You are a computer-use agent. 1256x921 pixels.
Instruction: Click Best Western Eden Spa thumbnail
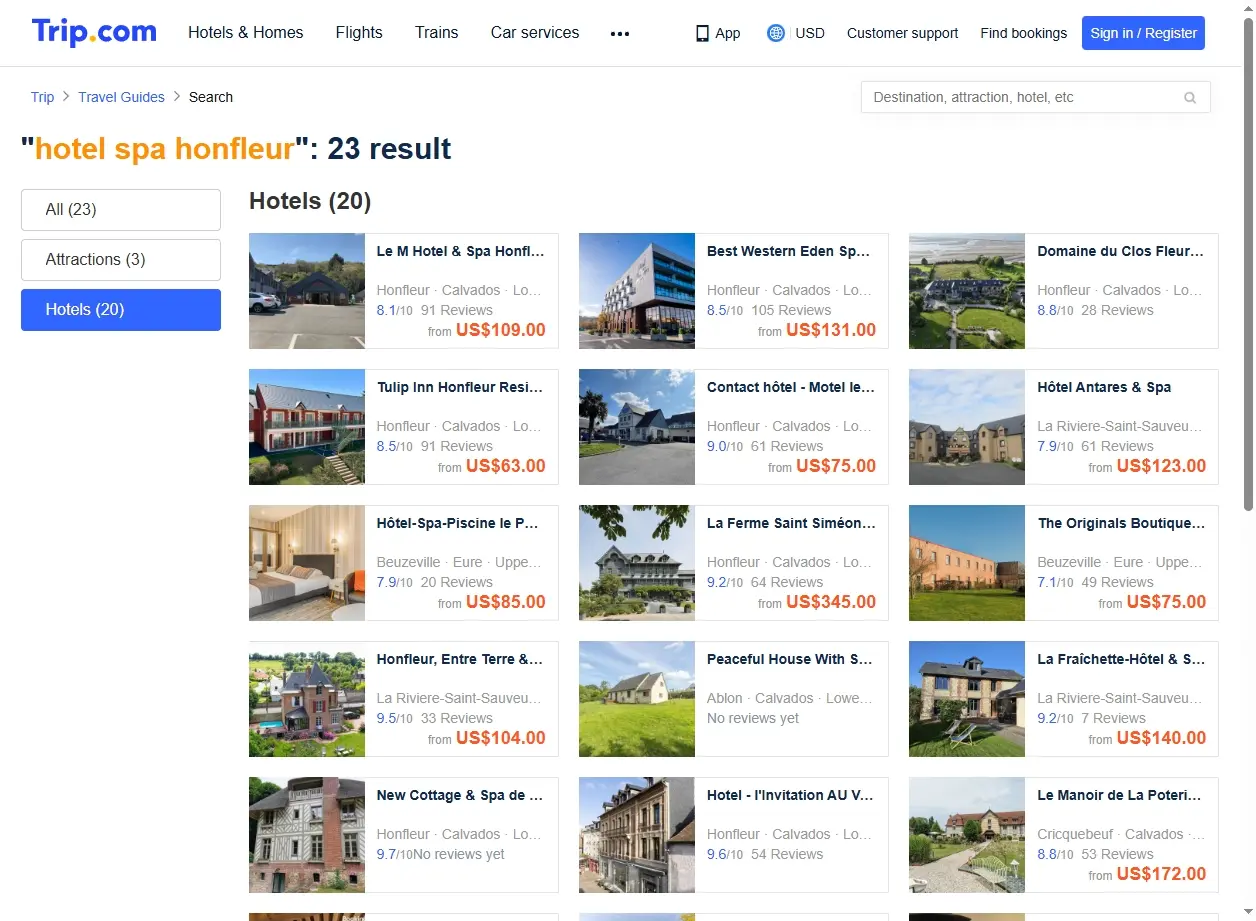(x=637, y=291)
